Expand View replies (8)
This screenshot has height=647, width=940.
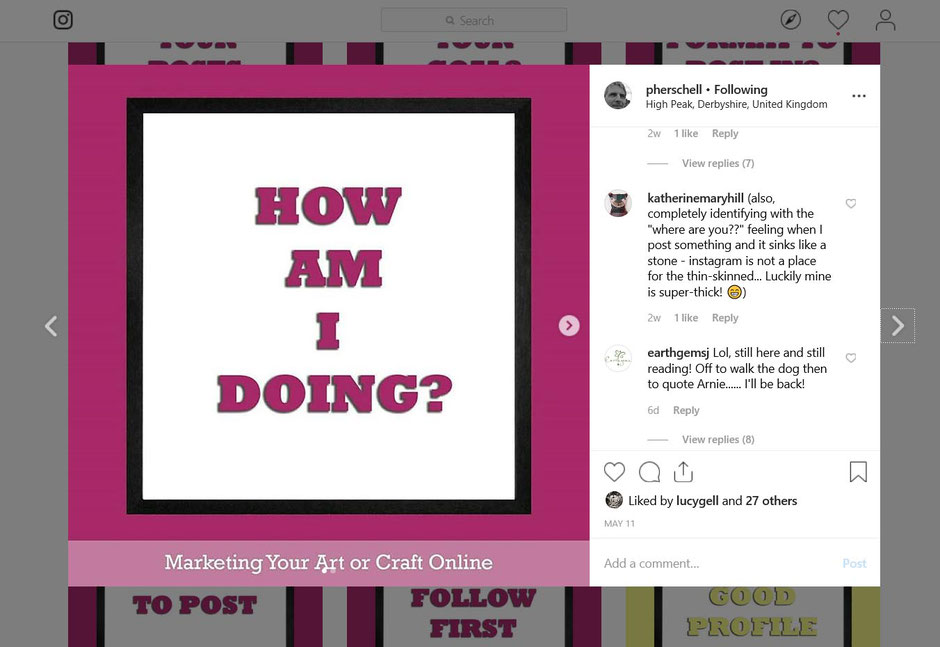[718, 440]
